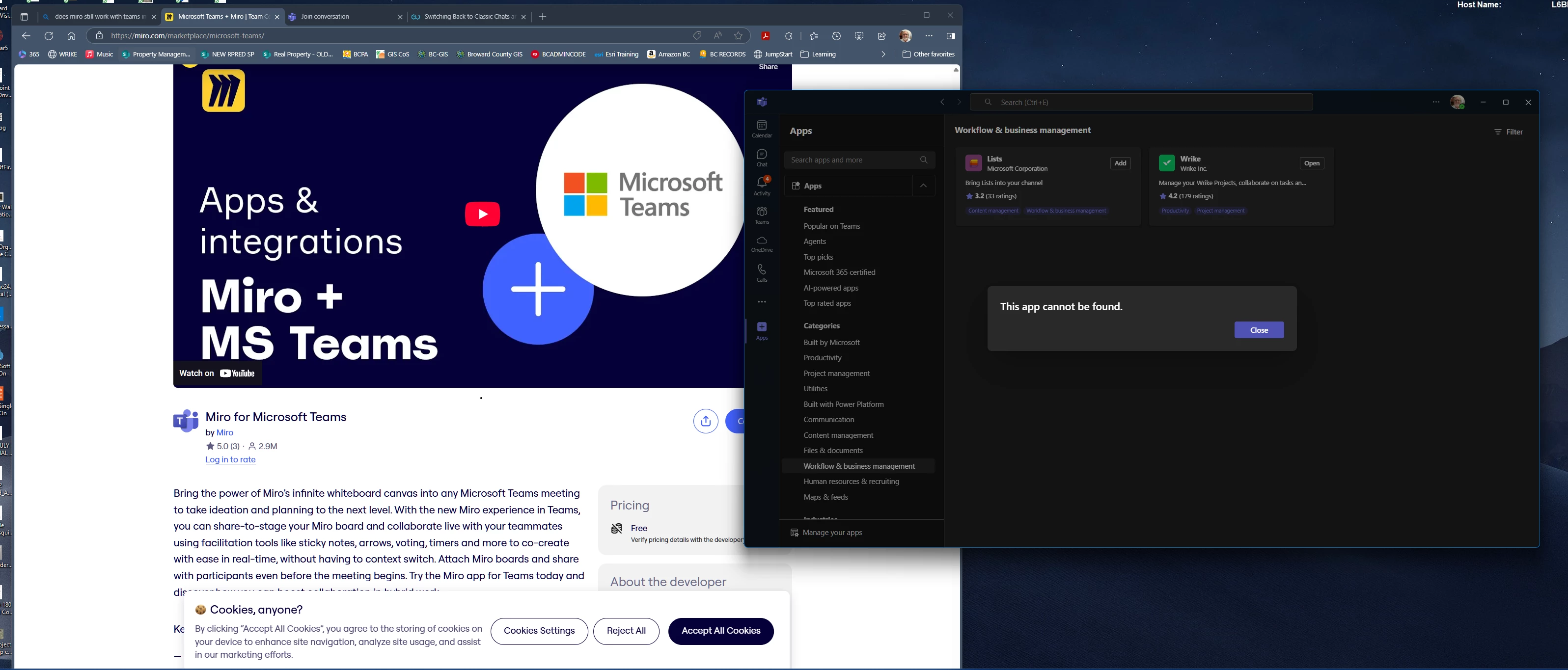Open browser history icon
1568x670 pixels.
click(x=836, y=36)
